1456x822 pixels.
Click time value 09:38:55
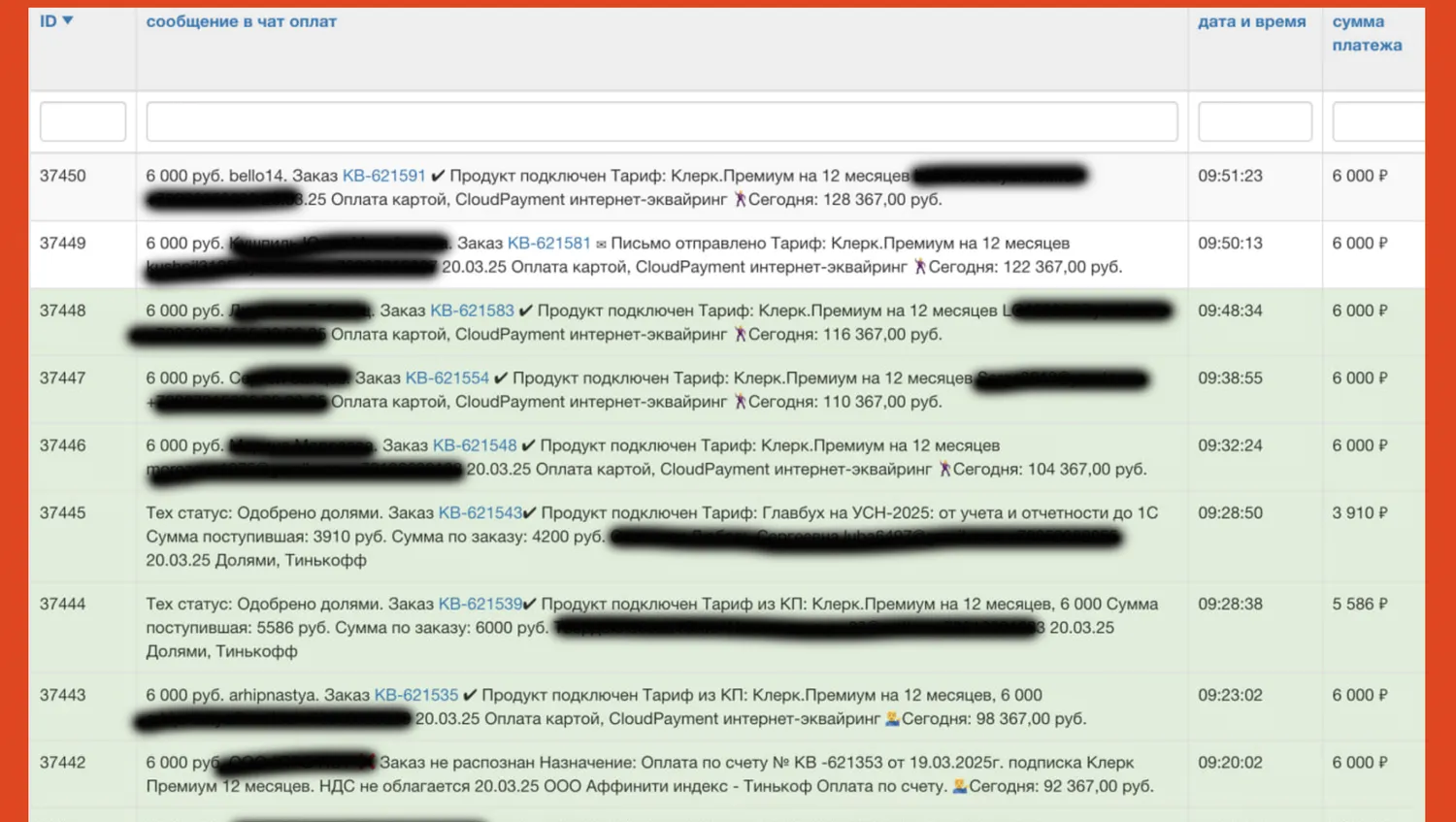[1230, 378]
